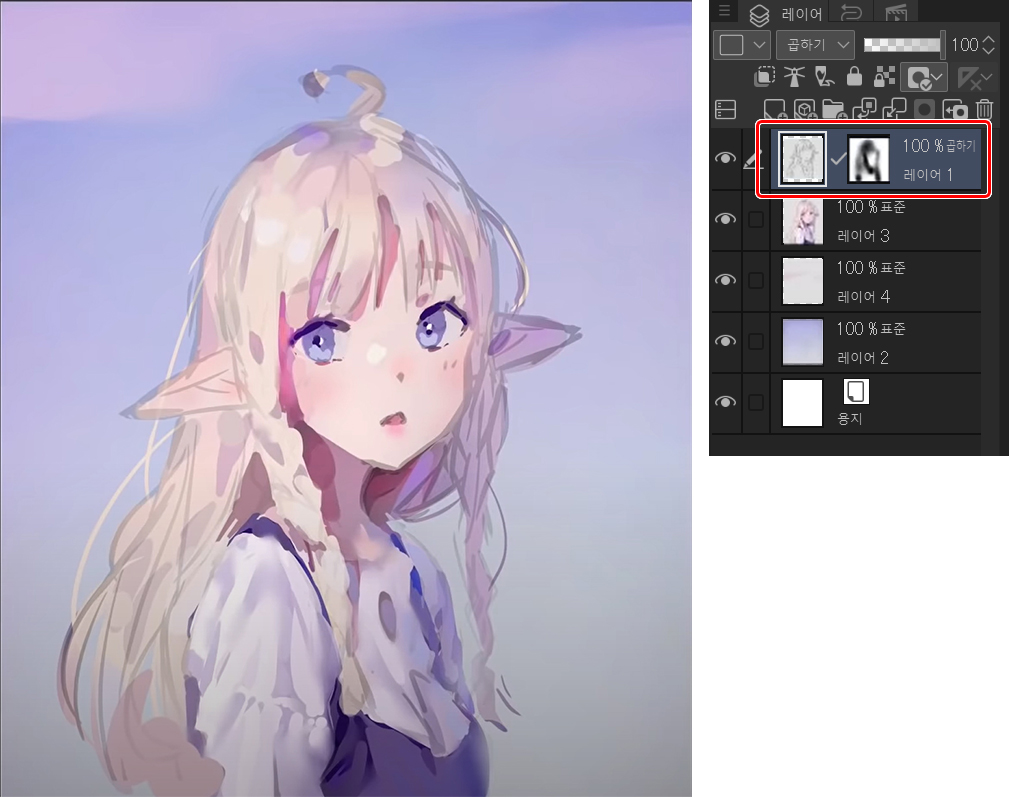Click the lock layer padlock icon
Viewport: 1009px width, 798px height.
coord(854,77)
